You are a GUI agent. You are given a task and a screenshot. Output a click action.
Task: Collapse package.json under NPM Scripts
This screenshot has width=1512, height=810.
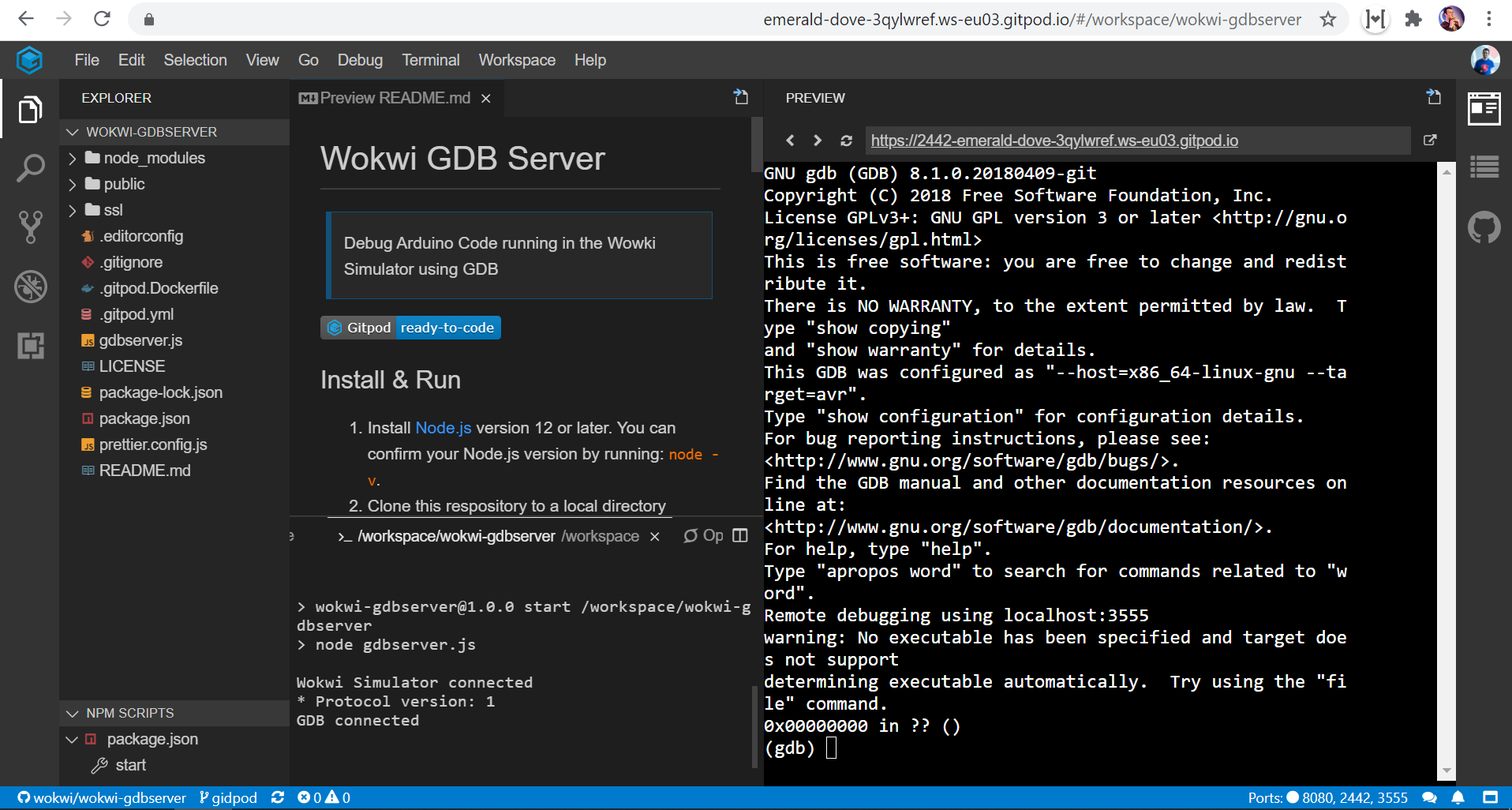tap(72, 739)
